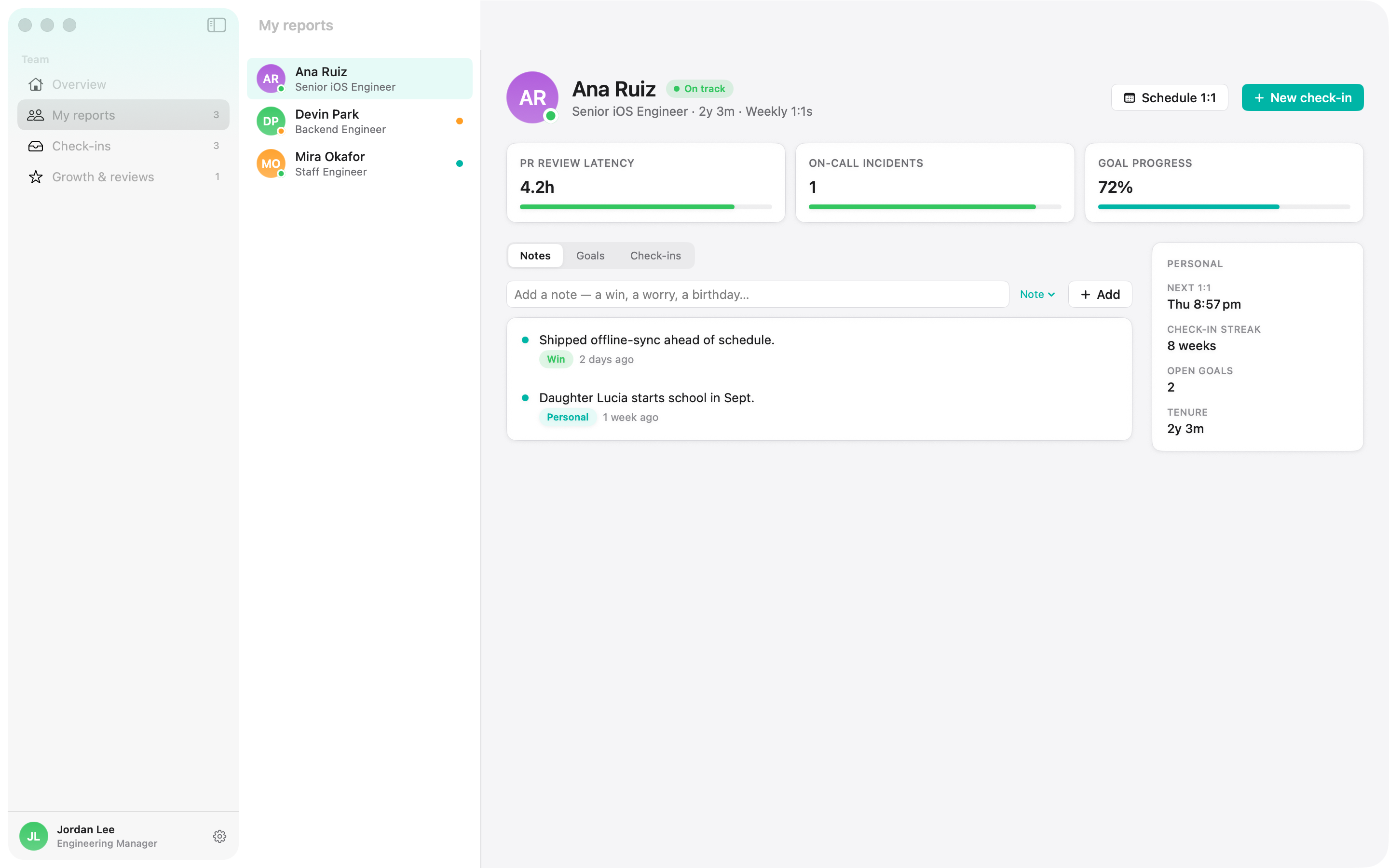Click the On track status badge
Viewport: 1389px width, 868px height.
pyautogui.click(x=699, y=88)
